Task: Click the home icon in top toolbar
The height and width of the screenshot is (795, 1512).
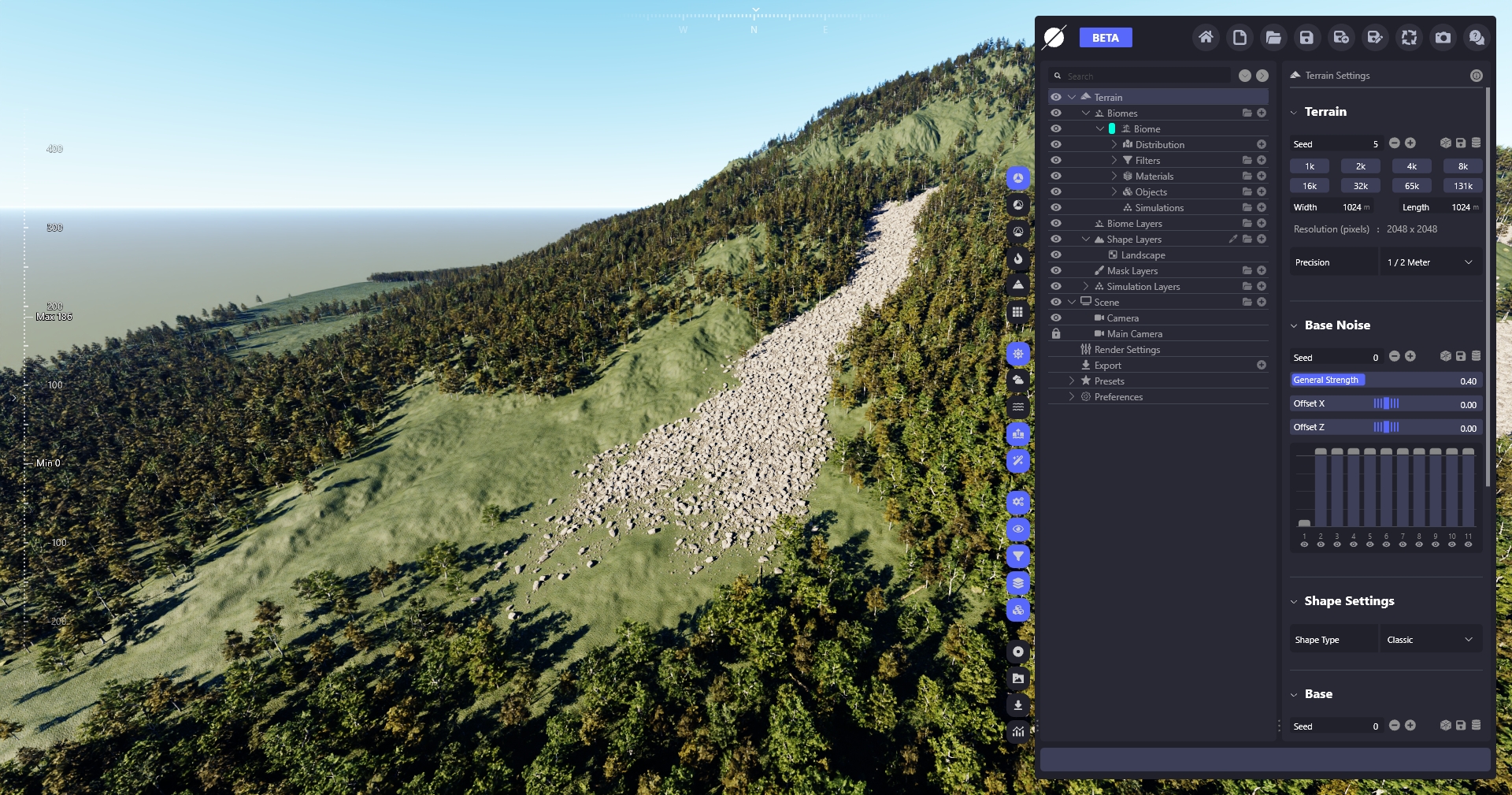Action: pos(1206,38)
